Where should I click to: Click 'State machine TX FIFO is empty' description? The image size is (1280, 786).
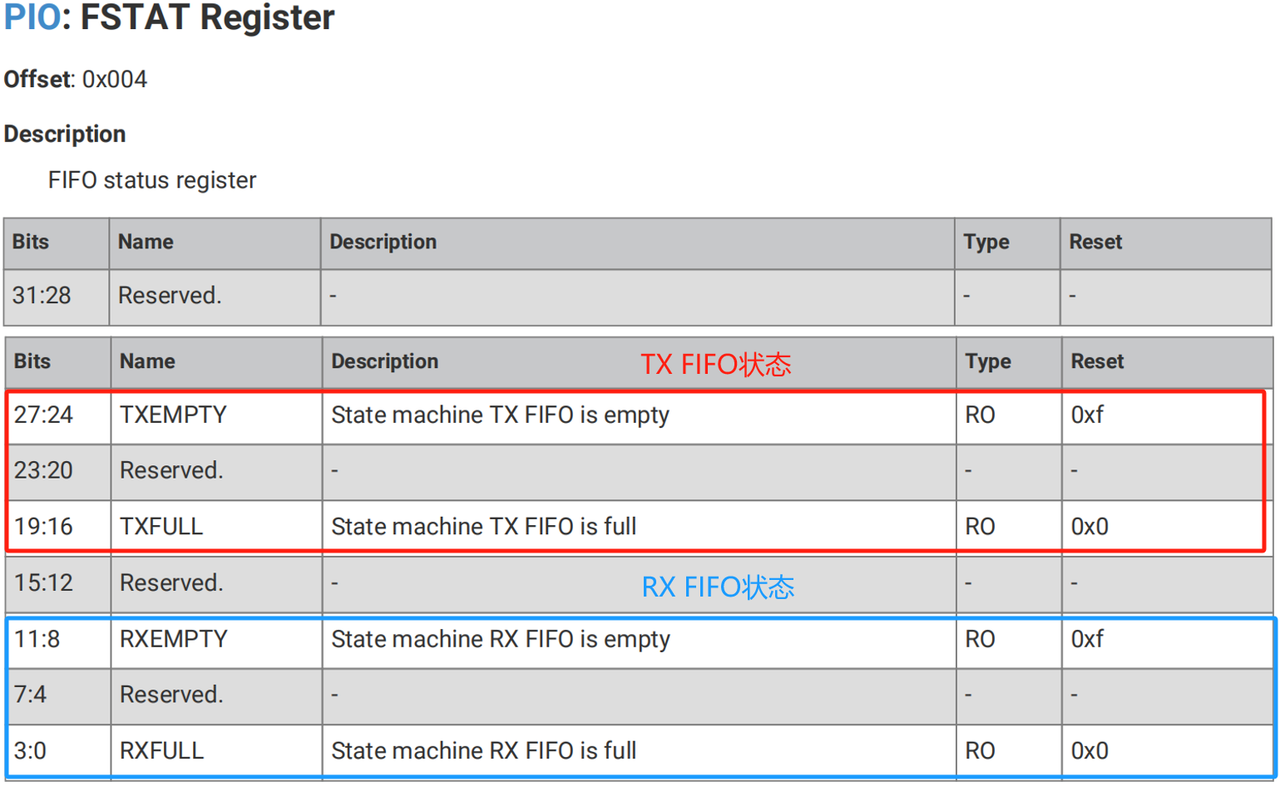pos(500,415)
